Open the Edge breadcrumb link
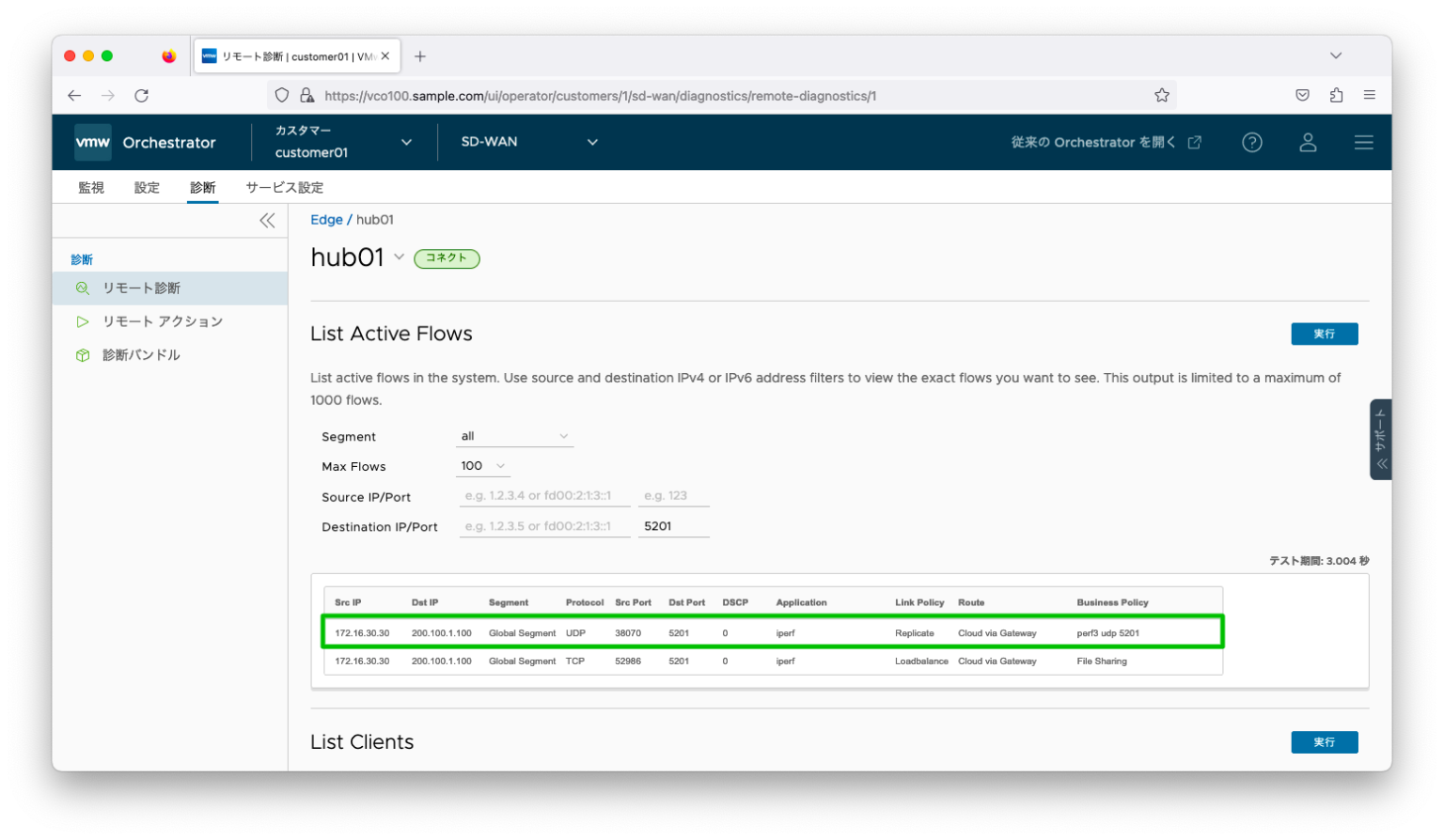 click(x=326, y=219)
